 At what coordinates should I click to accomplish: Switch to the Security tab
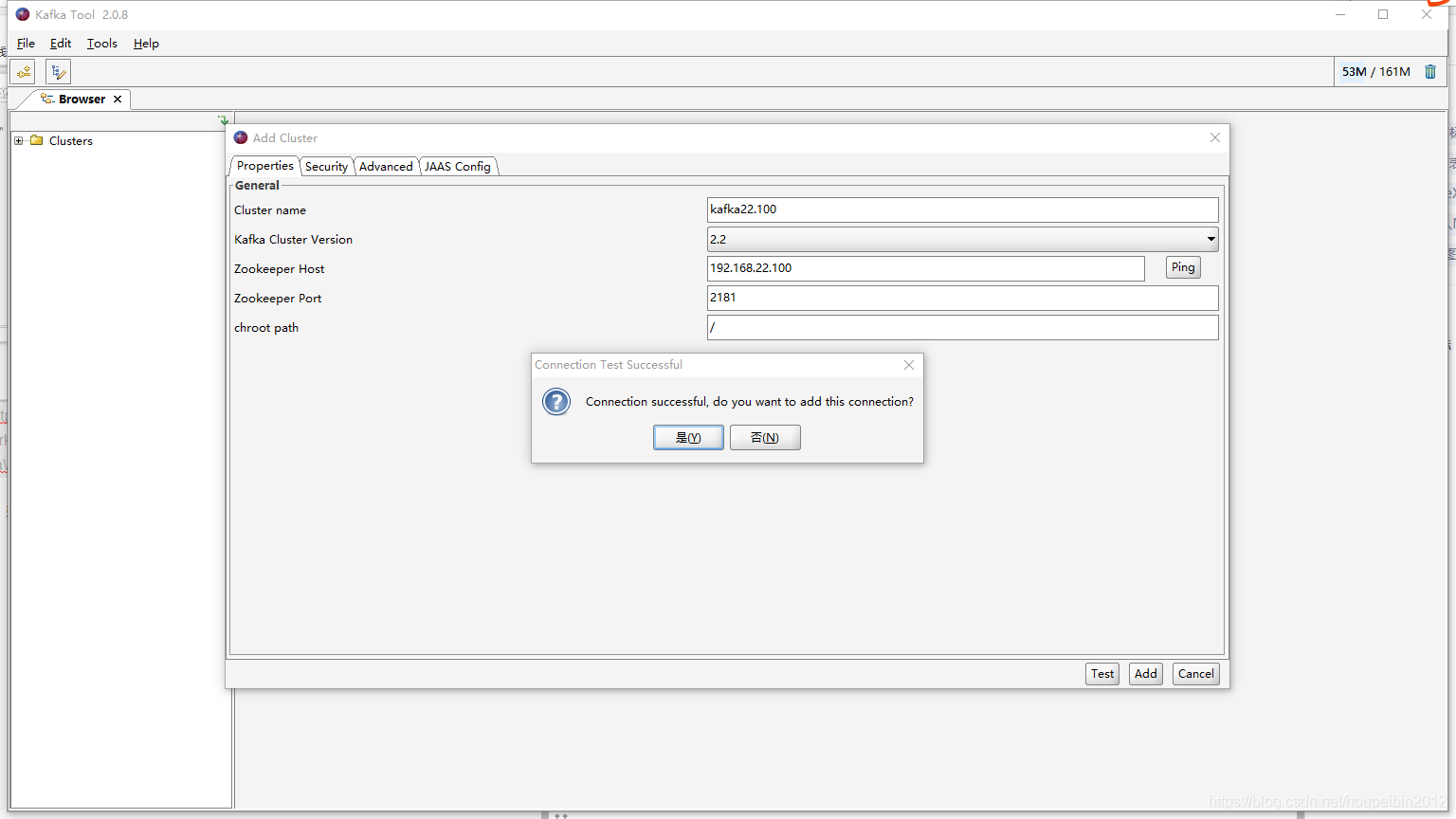[326, 167]
